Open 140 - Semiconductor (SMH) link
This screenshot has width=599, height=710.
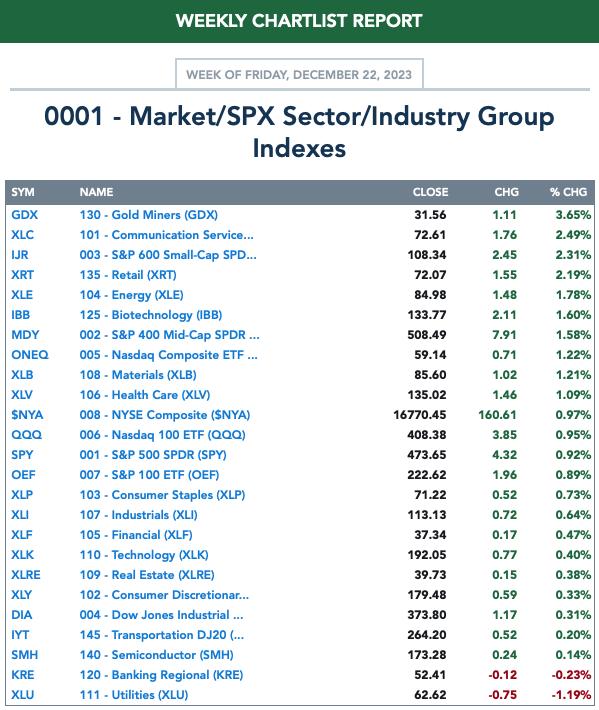[x=157, y=655]
